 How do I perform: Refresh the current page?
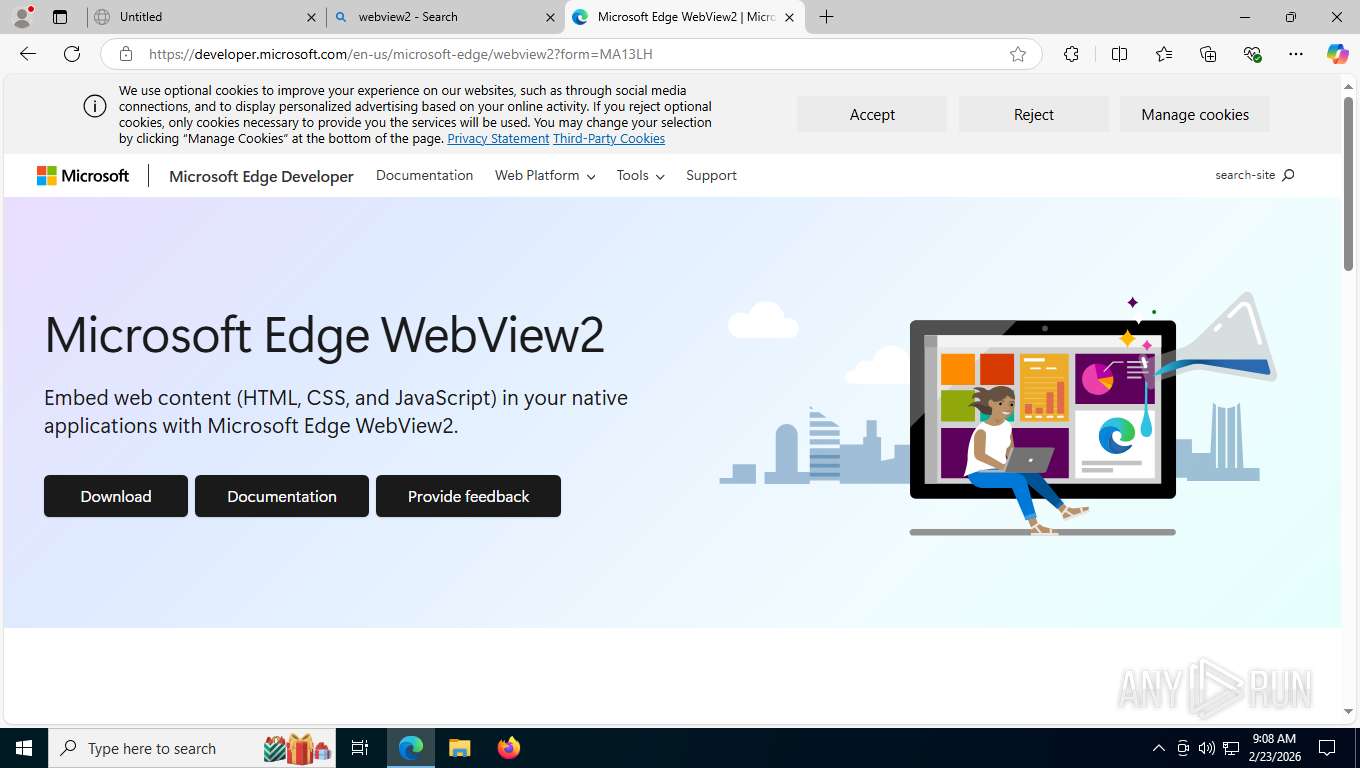tap(72, 54)
